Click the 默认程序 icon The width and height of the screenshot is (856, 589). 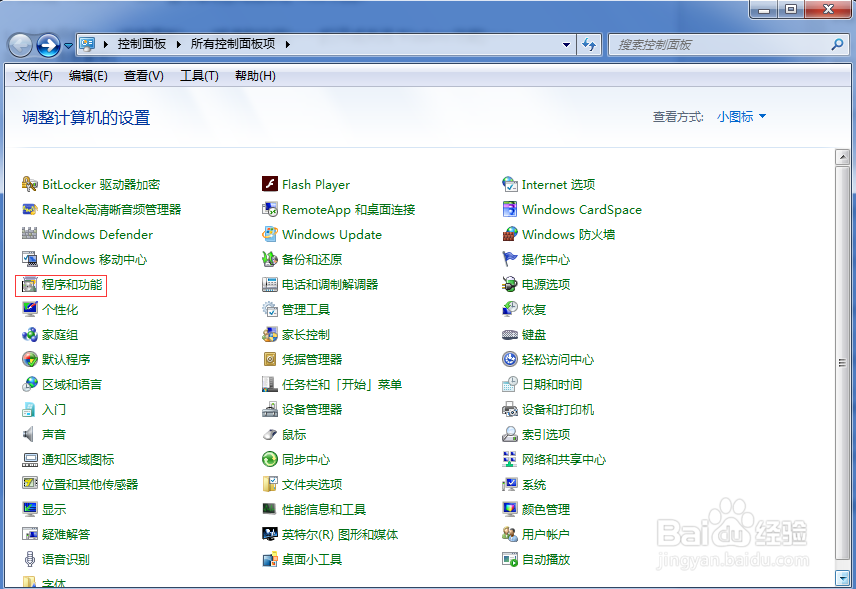[29, 359]
